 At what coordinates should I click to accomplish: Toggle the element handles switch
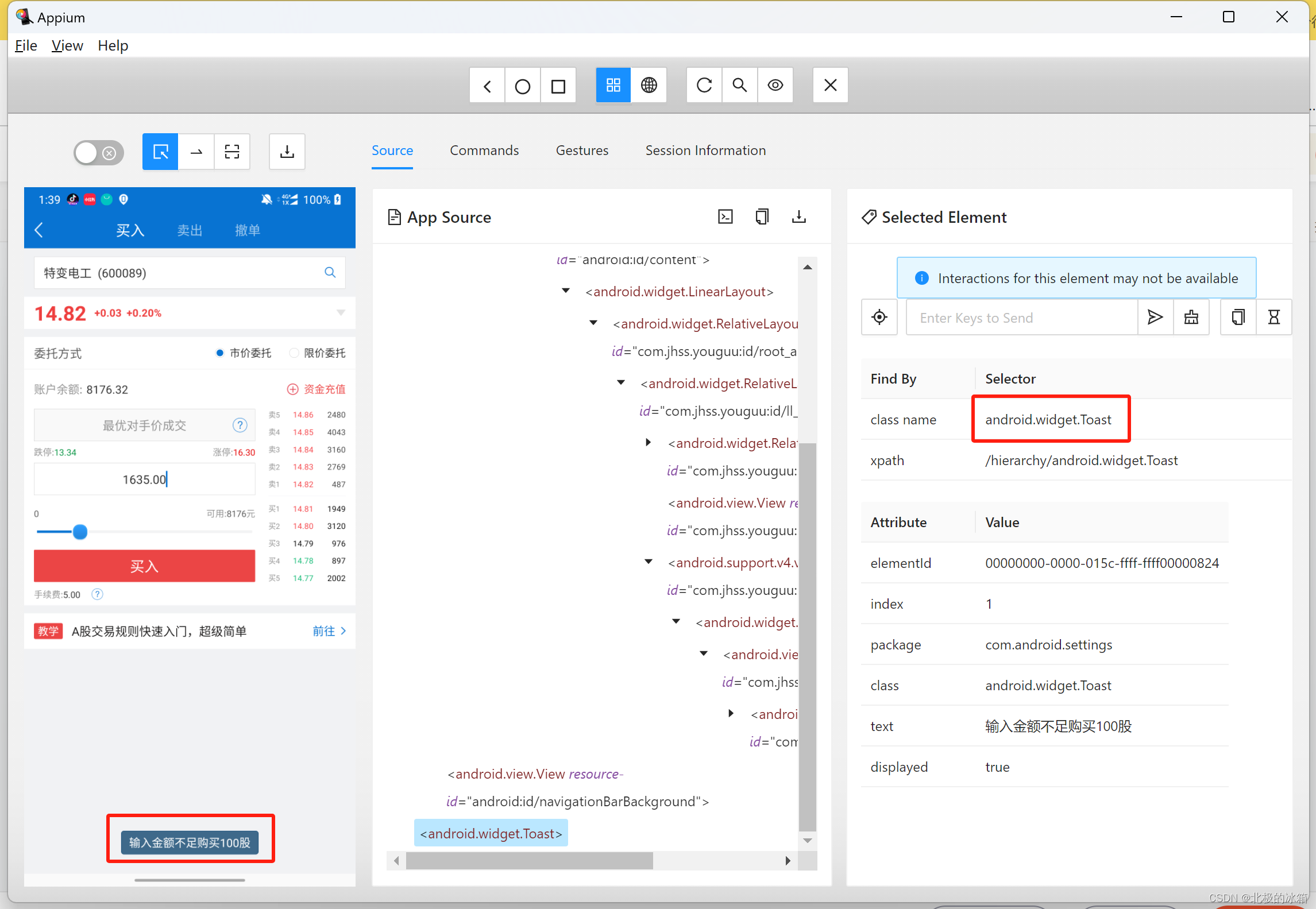coord(98,153)
